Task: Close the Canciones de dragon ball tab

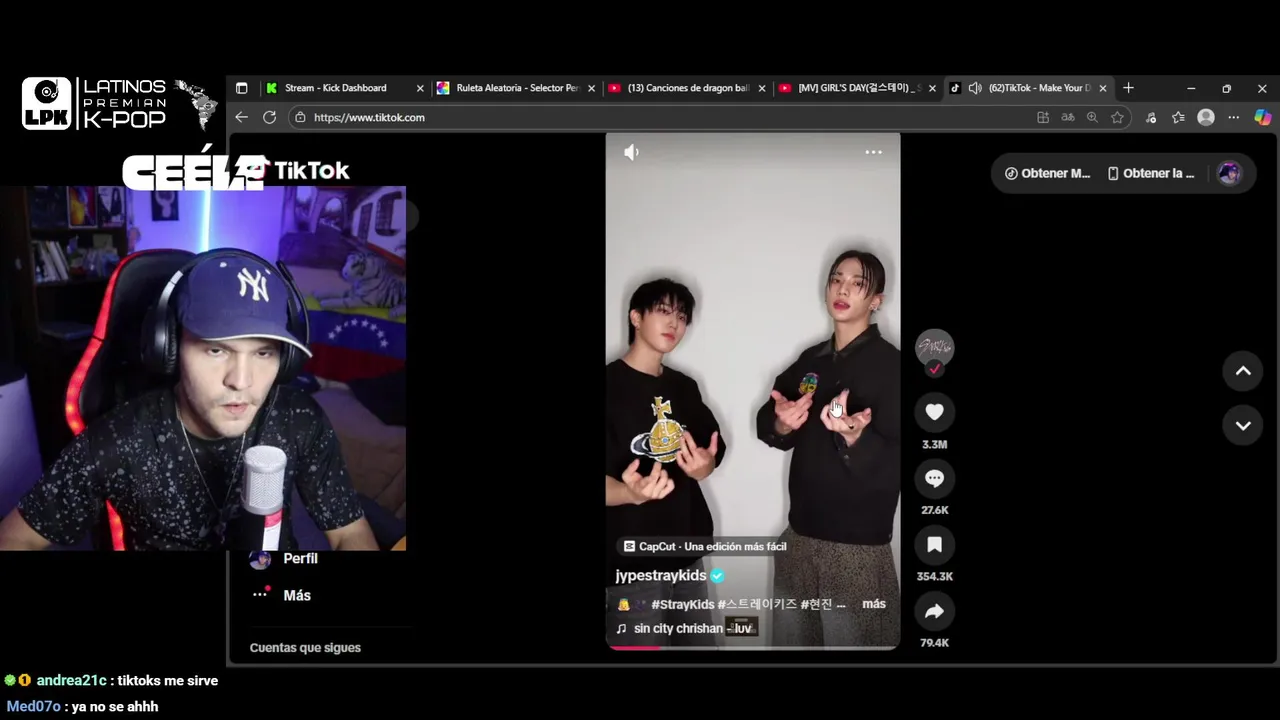Action: pyautogui.click(x=762, y=88)
